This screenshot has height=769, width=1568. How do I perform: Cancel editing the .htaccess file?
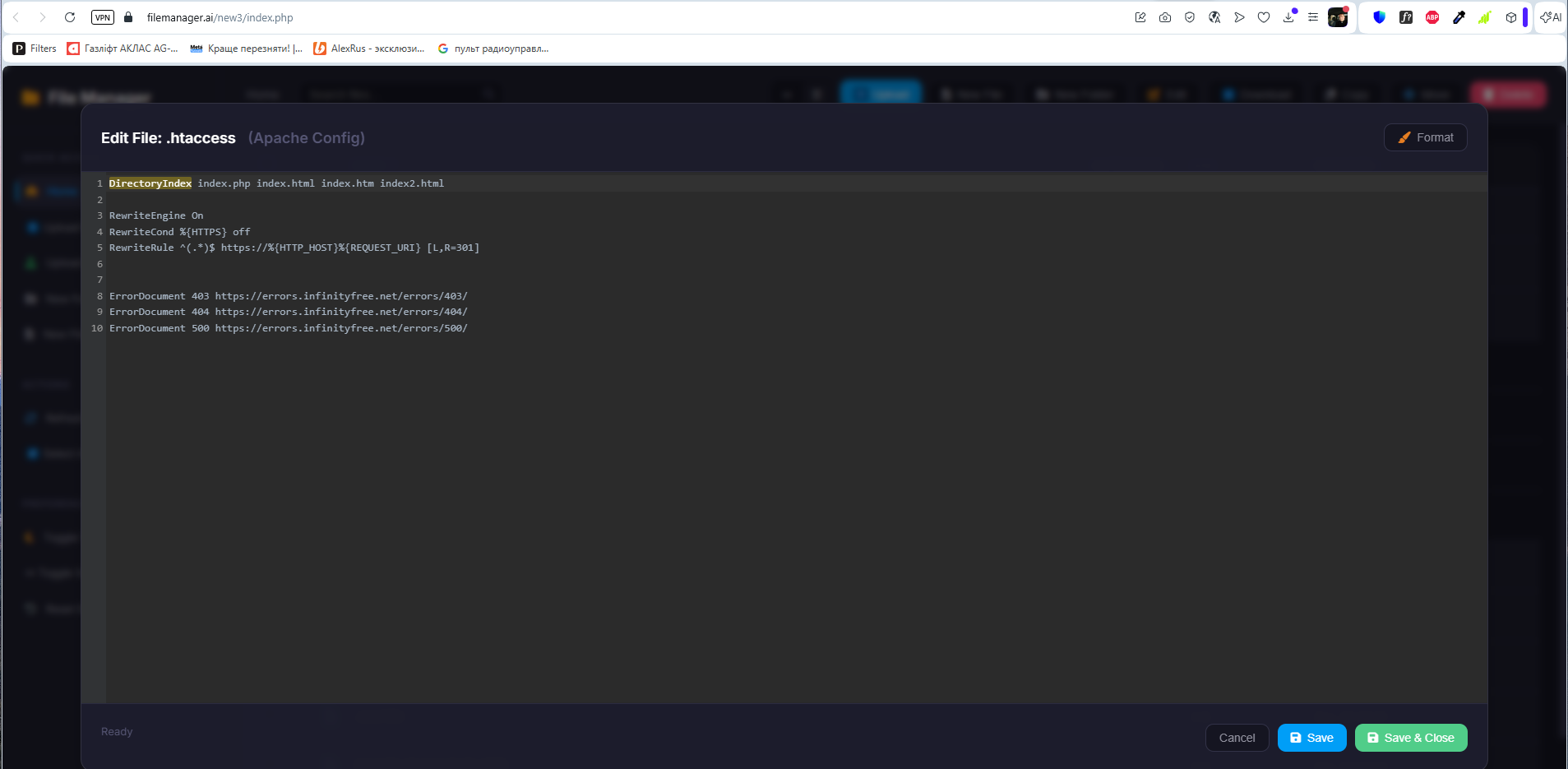point(1236,738)
